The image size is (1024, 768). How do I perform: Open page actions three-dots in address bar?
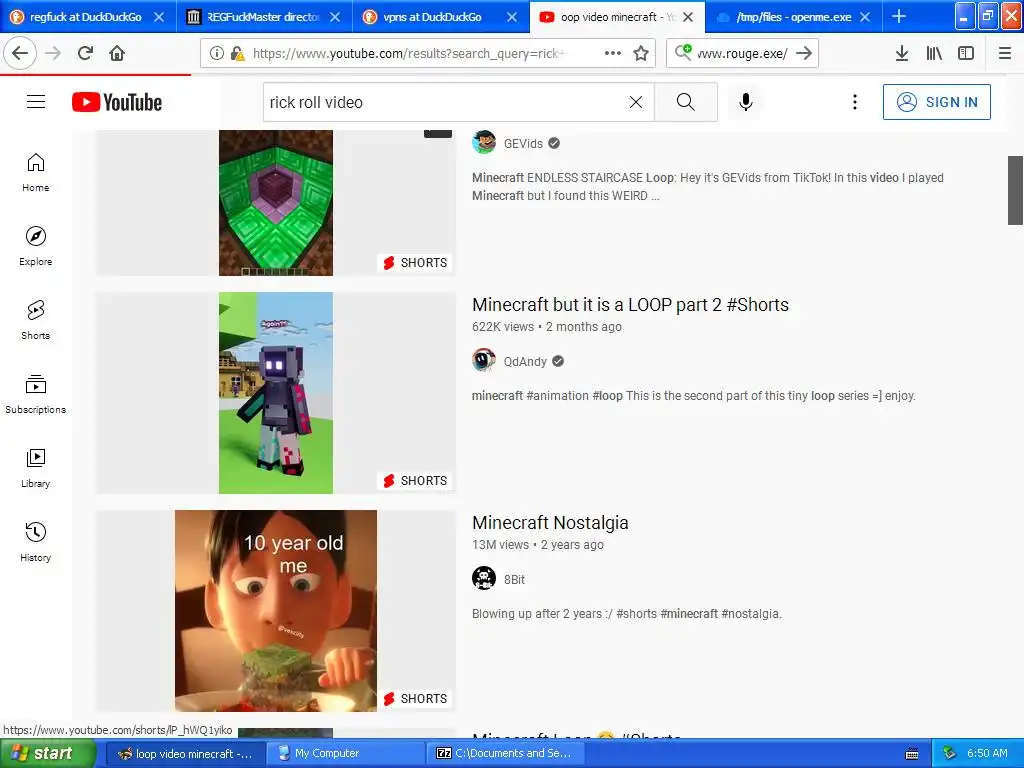pos(613,53)
